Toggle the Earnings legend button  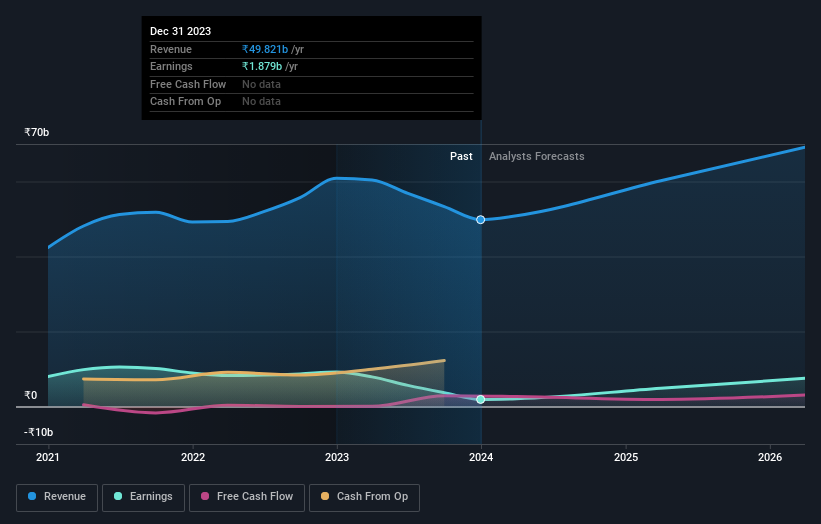point(143,497)
